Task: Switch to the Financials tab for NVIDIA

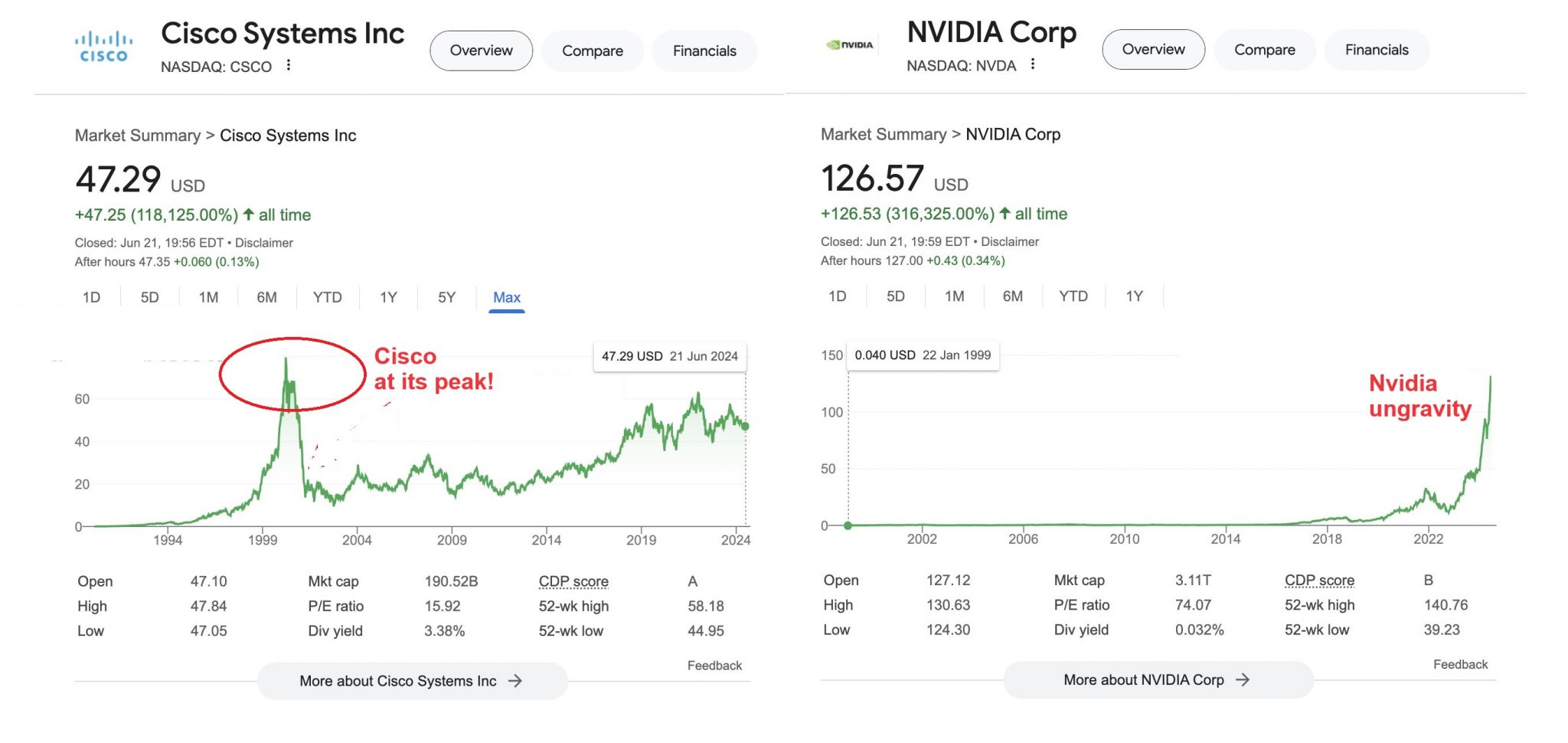Action: point(1376,49)
